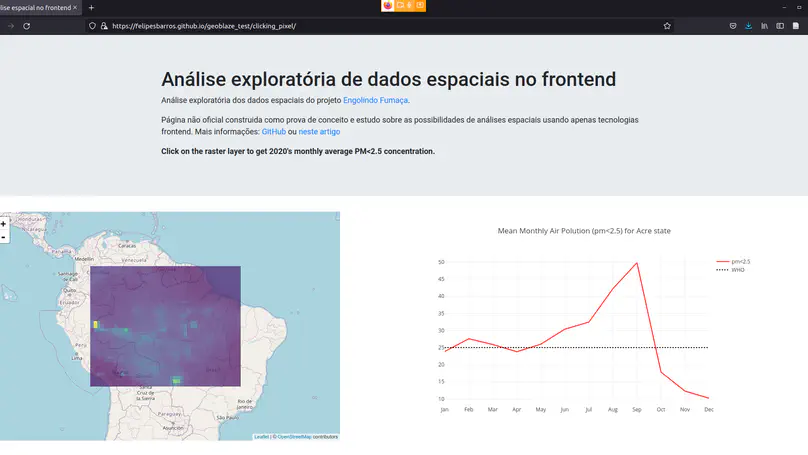The image size is (808, 455).
Task: Click the yellow pixel on the raster layer
Action: [95, 325]
